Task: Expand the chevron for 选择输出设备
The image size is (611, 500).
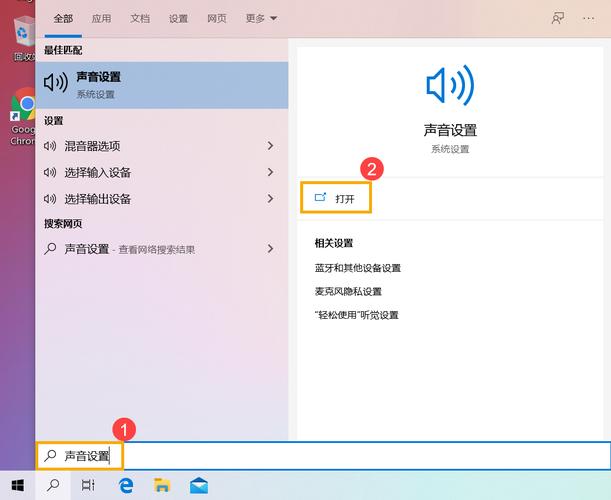Action: (x=270, y=198)
